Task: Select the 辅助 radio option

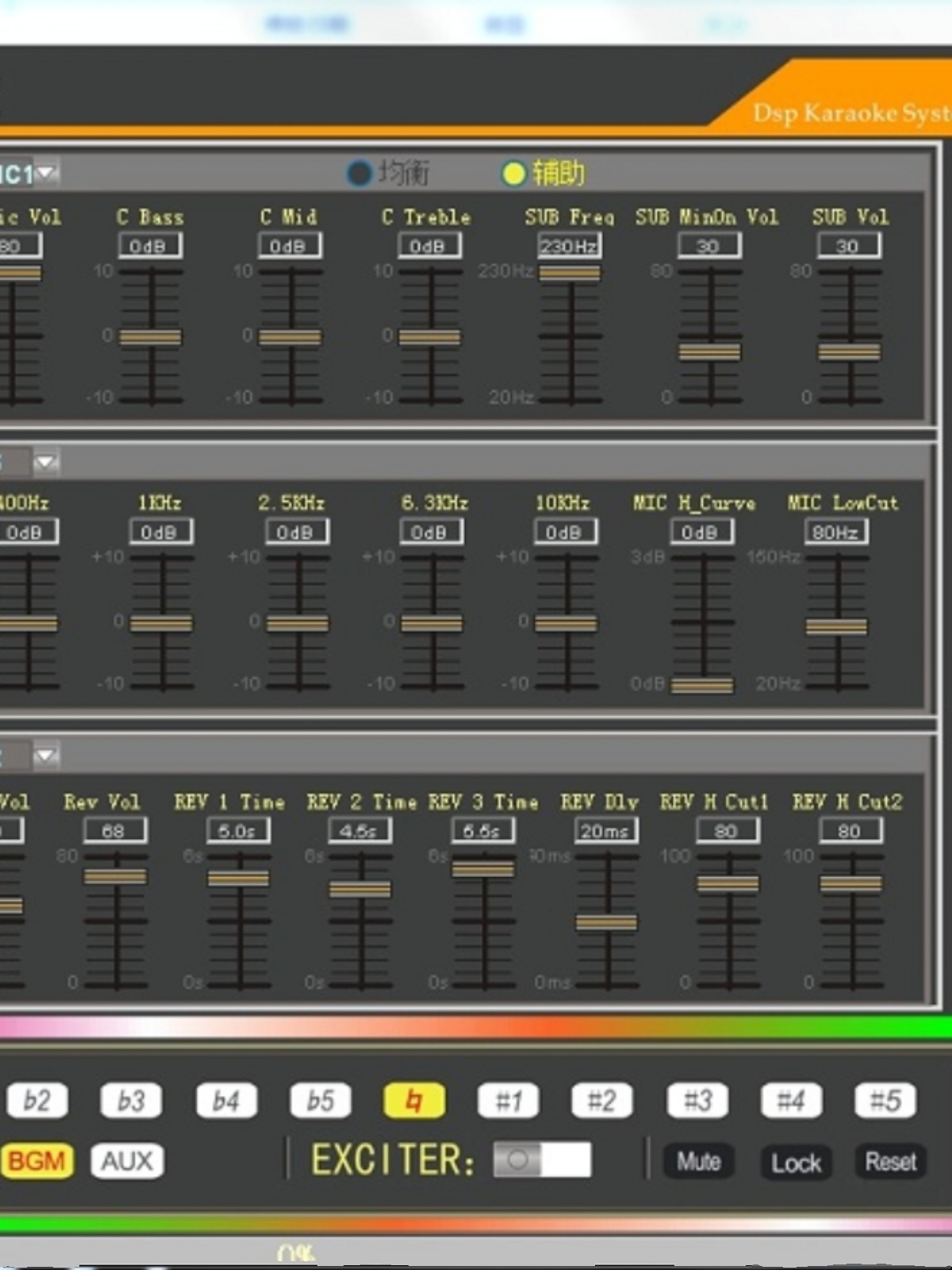Action: pyautogui.click(x=513, y=172)
